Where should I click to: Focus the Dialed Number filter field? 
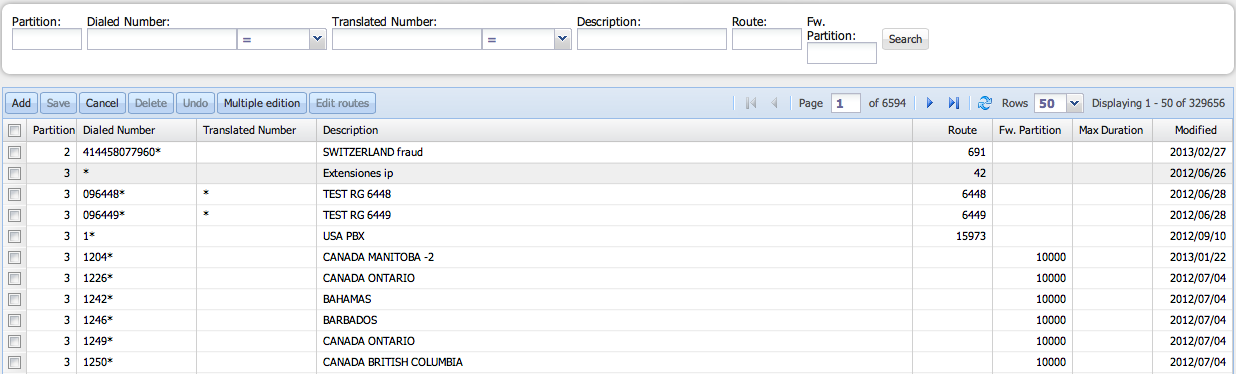pyautogui.click(x=162, y=39)
